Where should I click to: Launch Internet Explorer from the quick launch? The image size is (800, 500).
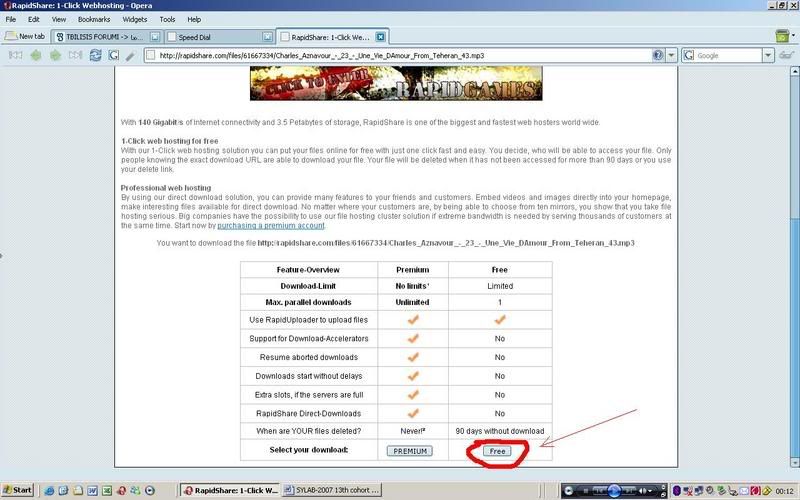(x=49, y=491)
